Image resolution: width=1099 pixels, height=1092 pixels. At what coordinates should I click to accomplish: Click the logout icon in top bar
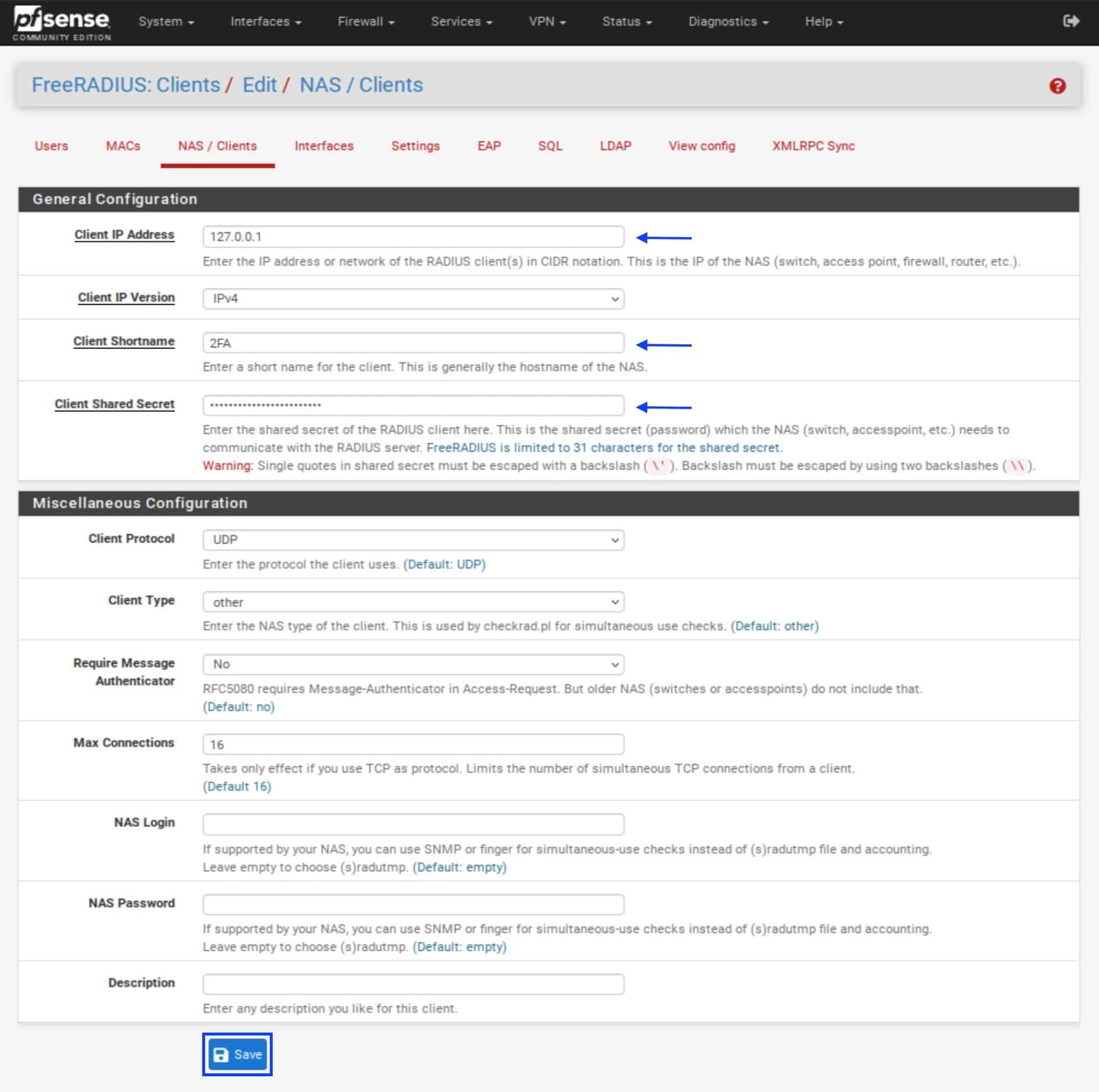pos(1071,22)
